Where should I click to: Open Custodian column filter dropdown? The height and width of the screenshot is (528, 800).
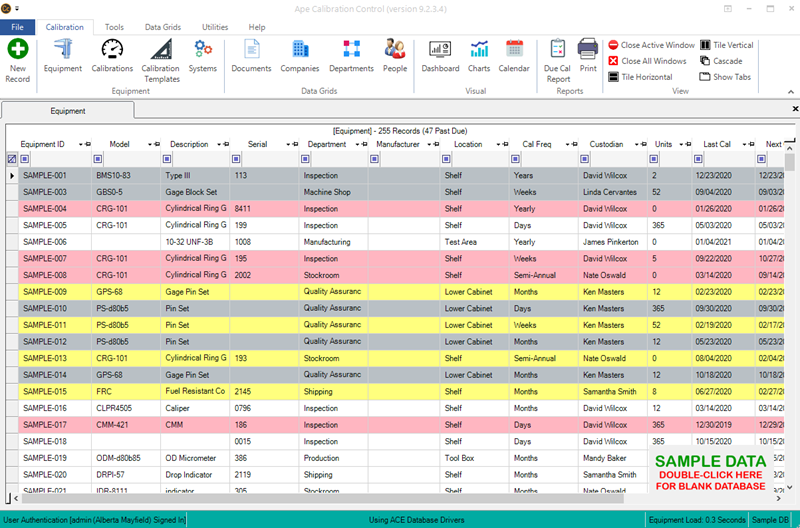click(x=637, y=145)
